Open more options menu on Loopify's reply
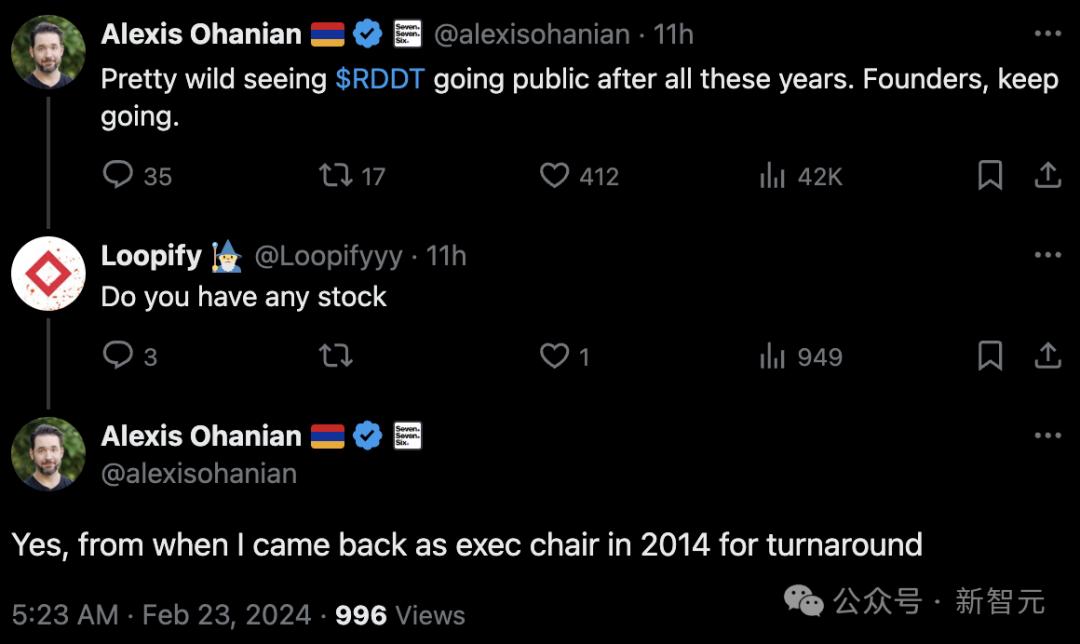Viewport: 1080px width, 644px height. [x=1047, y=255]
